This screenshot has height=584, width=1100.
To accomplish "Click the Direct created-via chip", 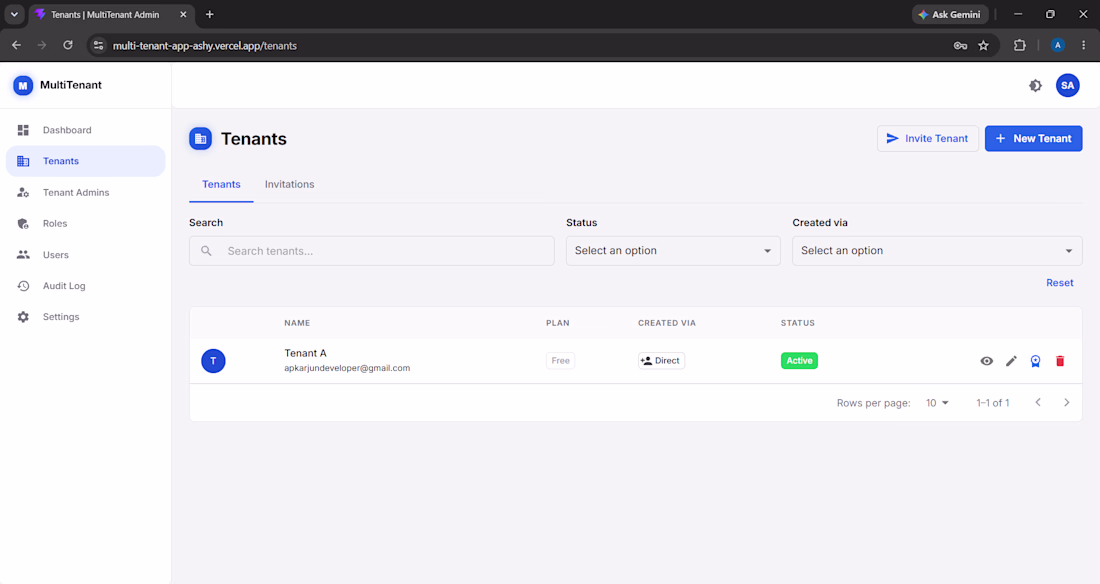I will [661, 361].
